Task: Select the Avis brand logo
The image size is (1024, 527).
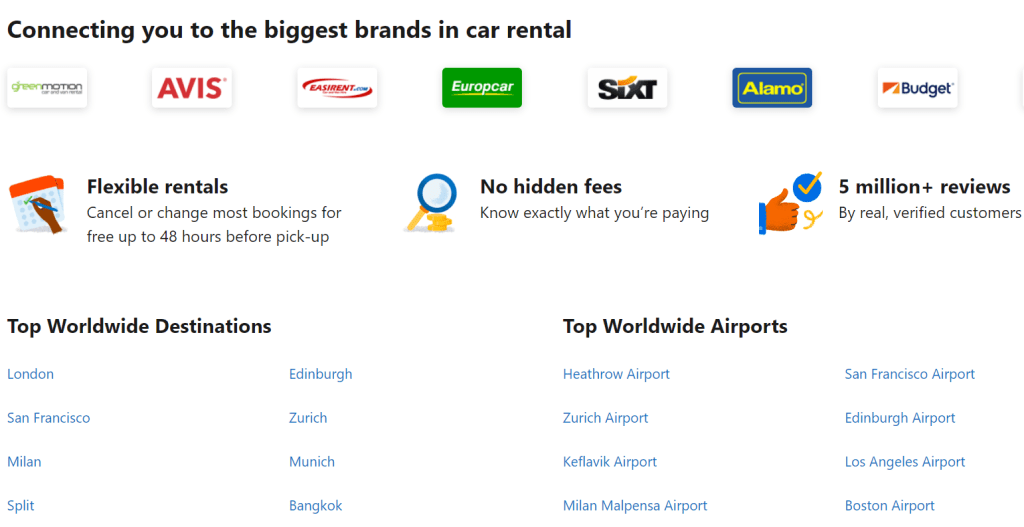Action: [x=192, y=88]
